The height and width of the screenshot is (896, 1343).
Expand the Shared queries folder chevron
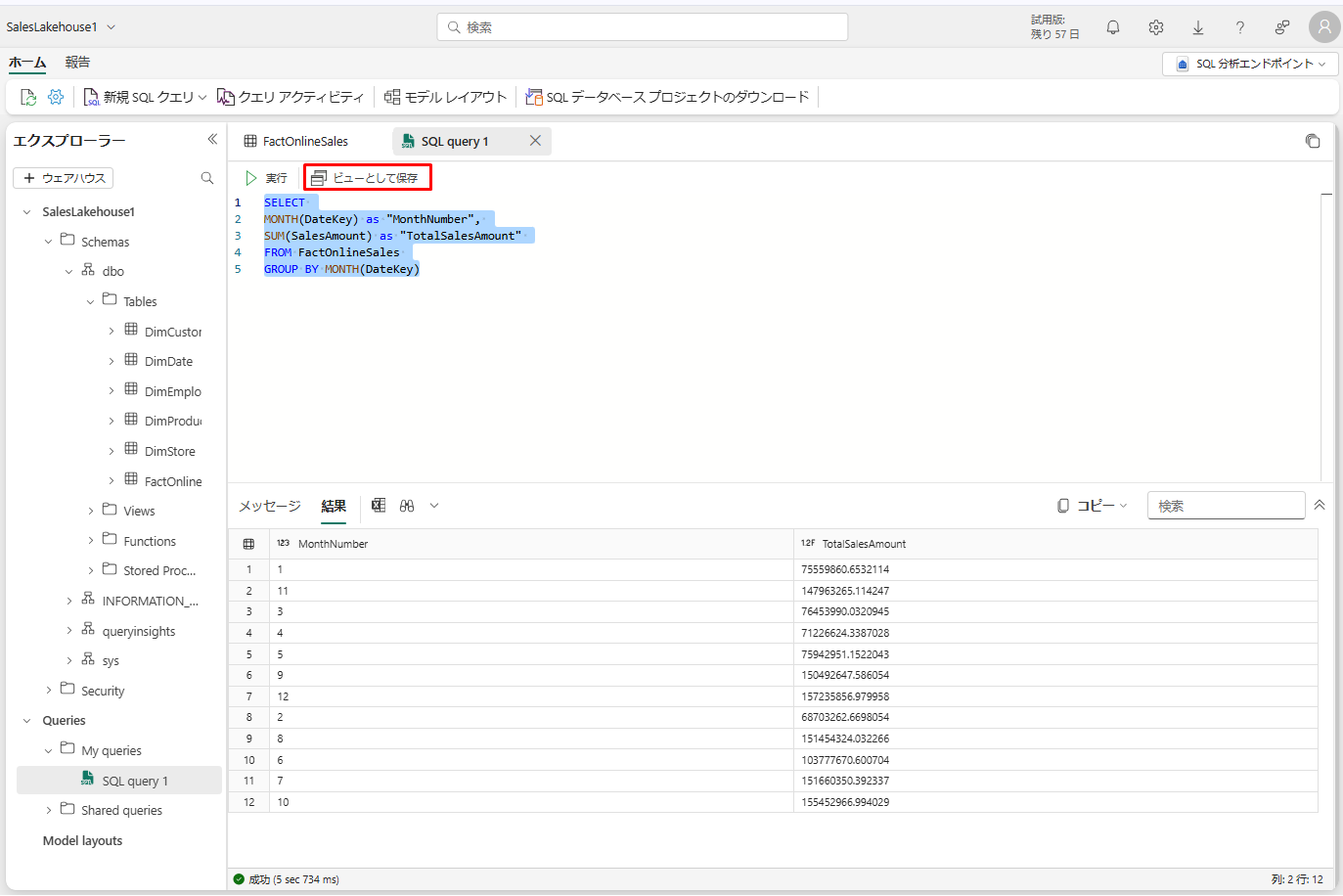pyautogui.click(x=49, y=811)
